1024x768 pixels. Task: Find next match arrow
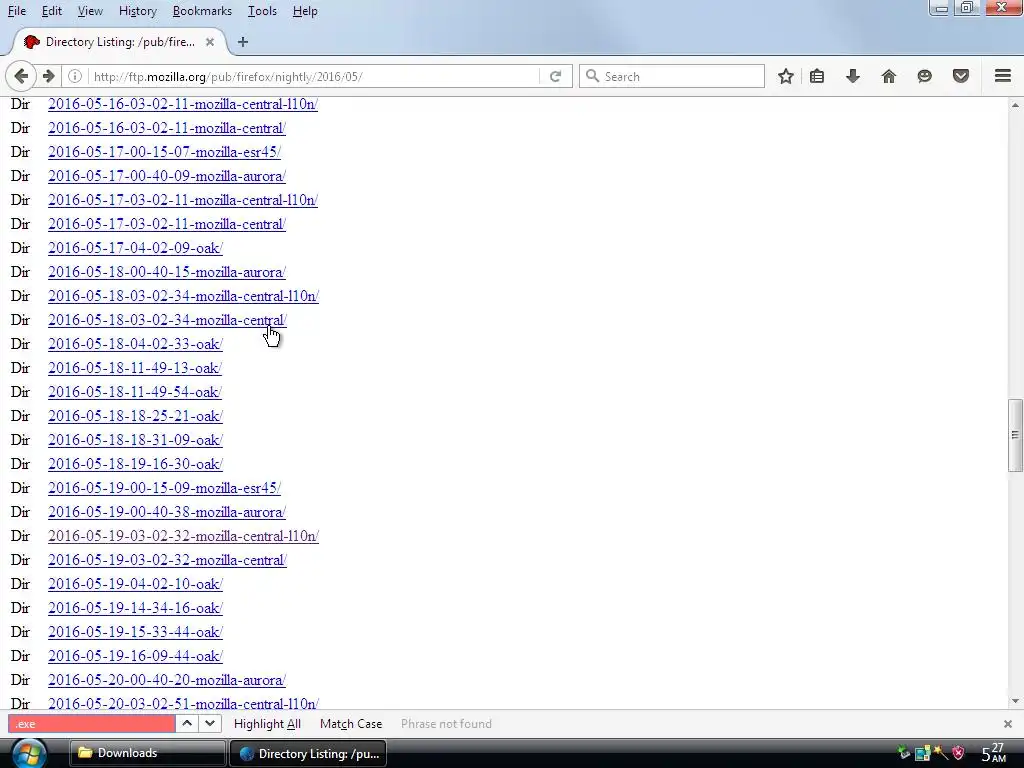point(210,724)
